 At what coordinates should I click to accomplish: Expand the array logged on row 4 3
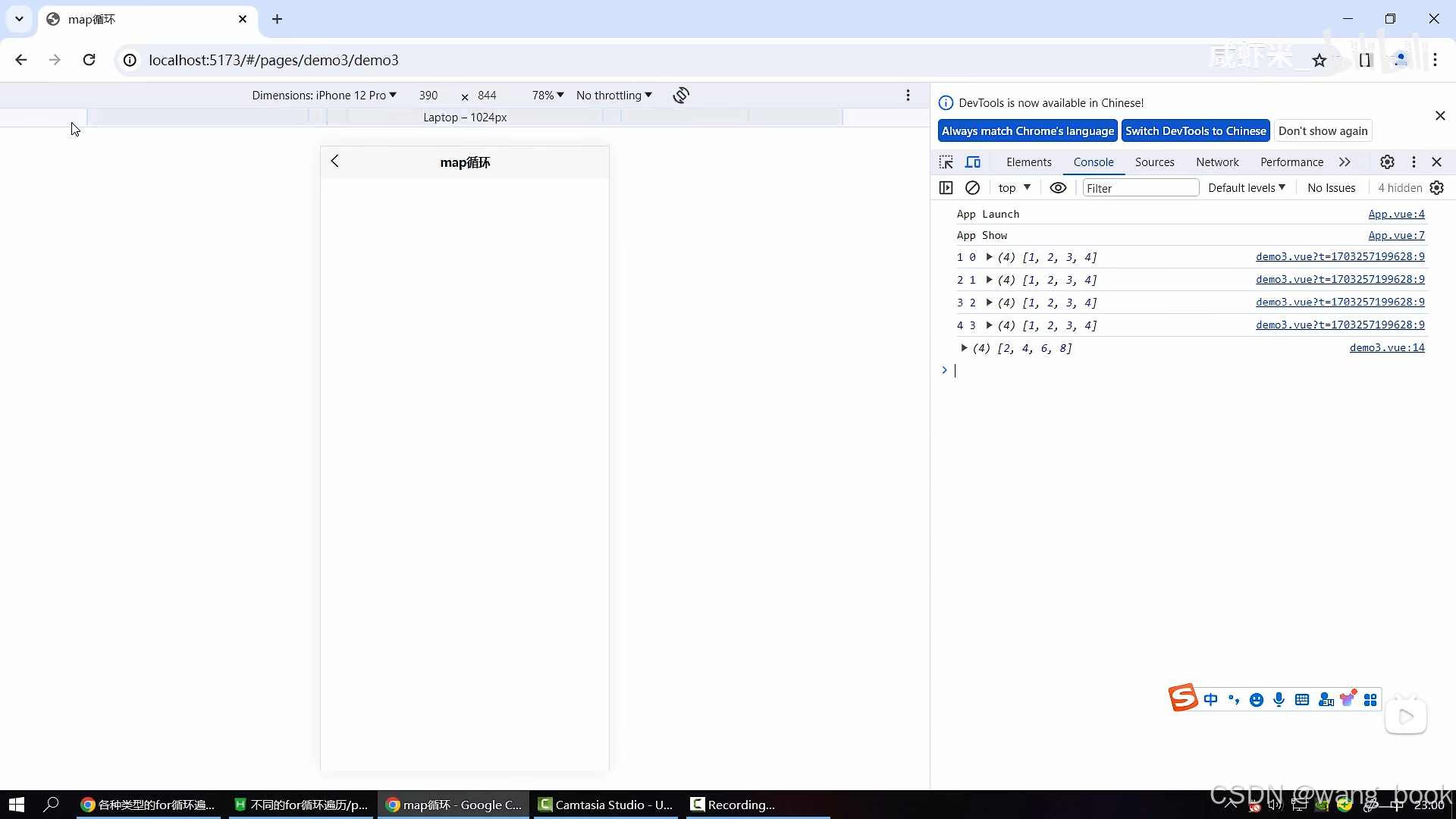[989, 325]
